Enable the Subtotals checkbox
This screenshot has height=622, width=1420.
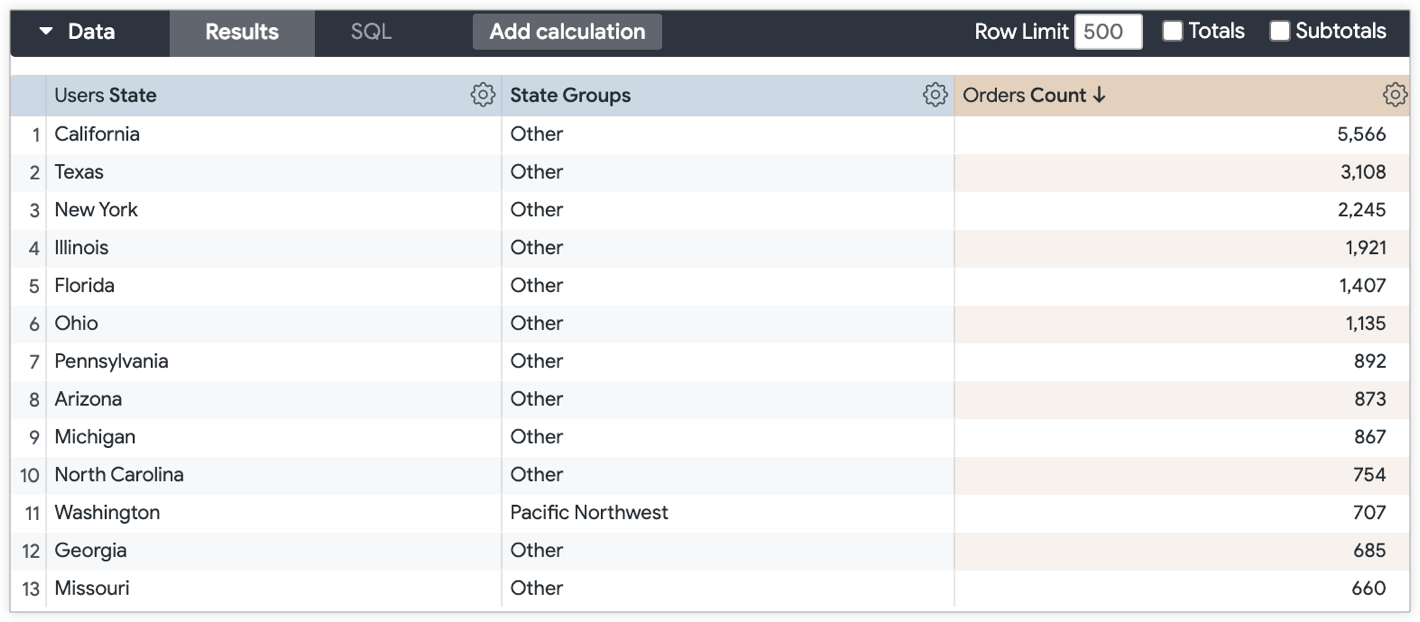pyautogui.click(x=1279, y=31)
